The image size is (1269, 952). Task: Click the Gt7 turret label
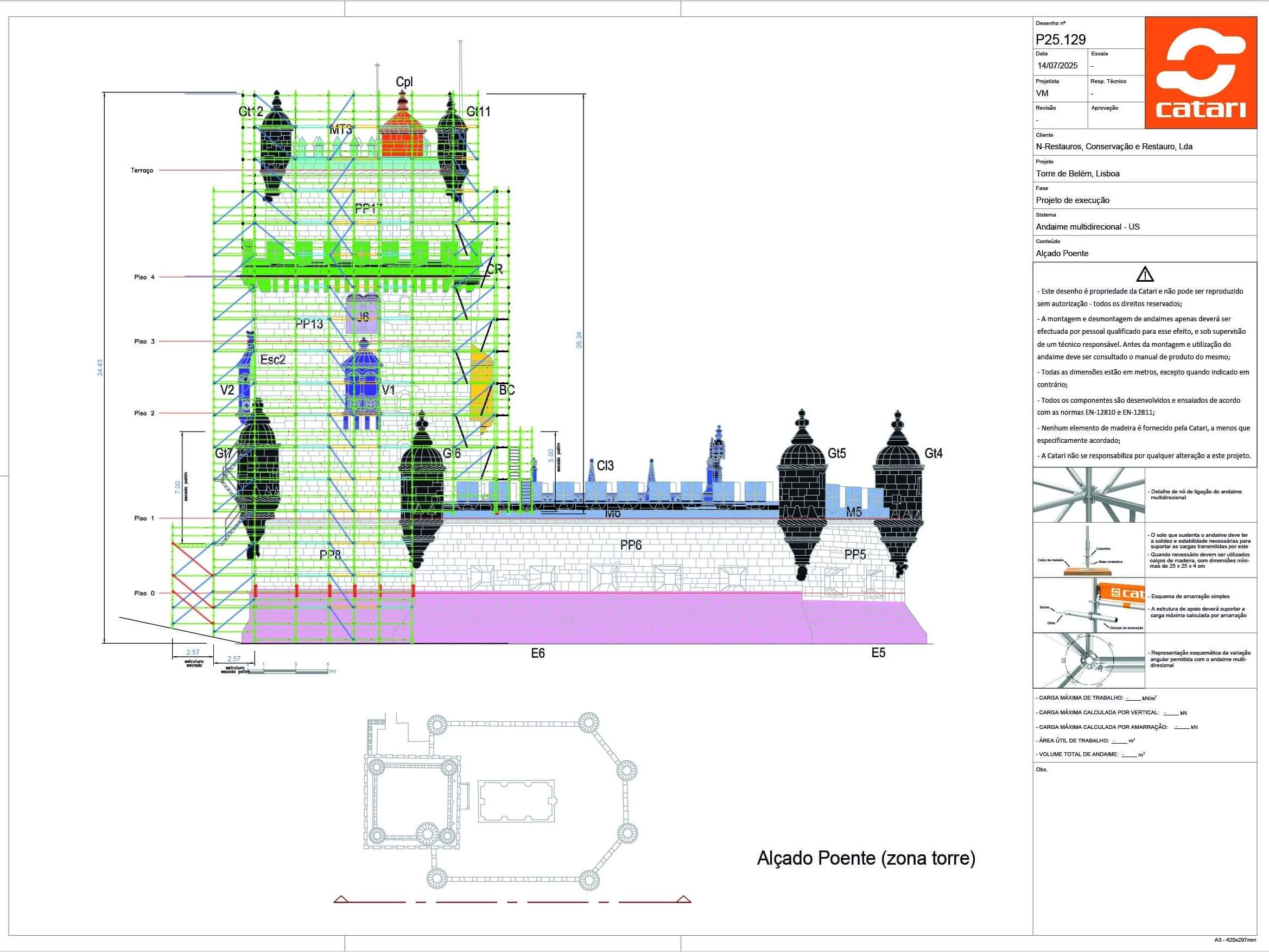pos(224,453)
